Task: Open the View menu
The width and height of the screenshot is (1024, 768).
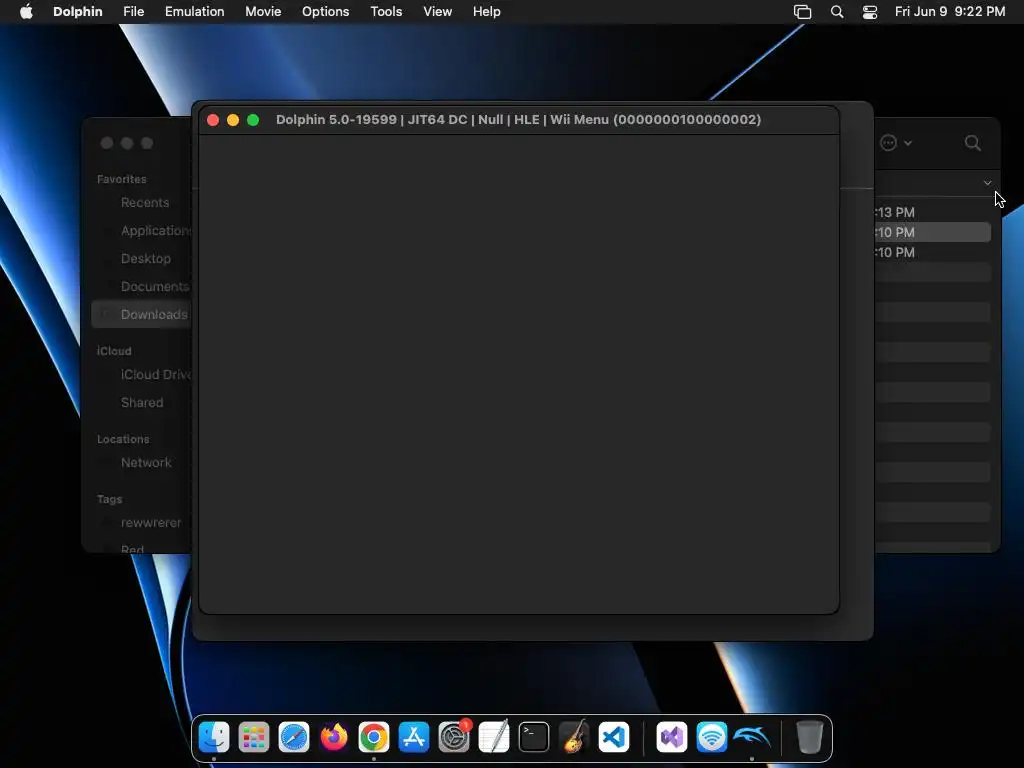Action: click(x=437, y=12)
